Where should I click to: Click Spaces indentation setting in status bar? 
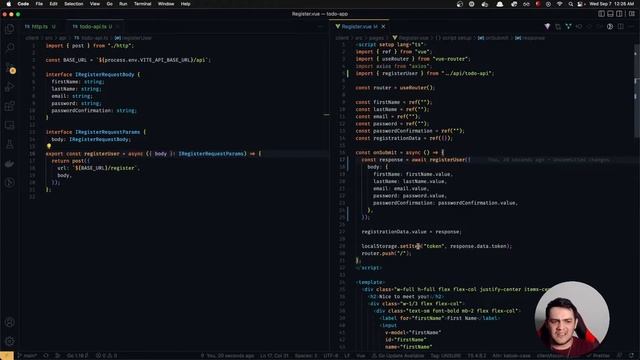click(305, 356)
